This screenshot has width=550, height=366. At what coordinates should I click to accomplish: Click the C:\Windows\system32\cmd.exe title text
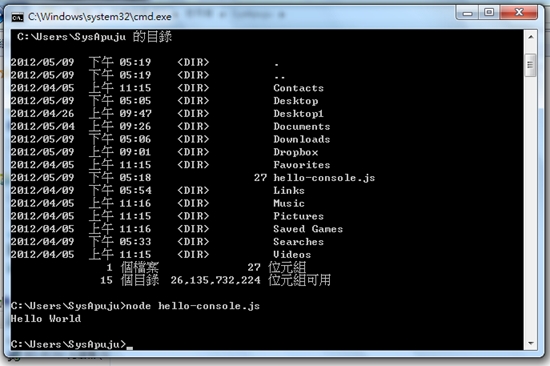(x=100, y=16)
